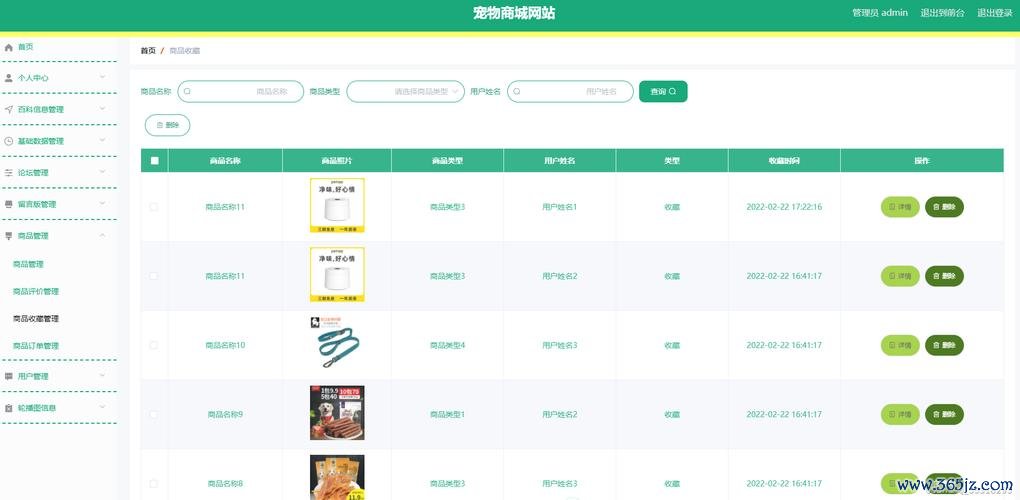Expand 轮播图信息 with its chevron
The width and height of the screenshot is (1020, 500).
coord(102,408)
